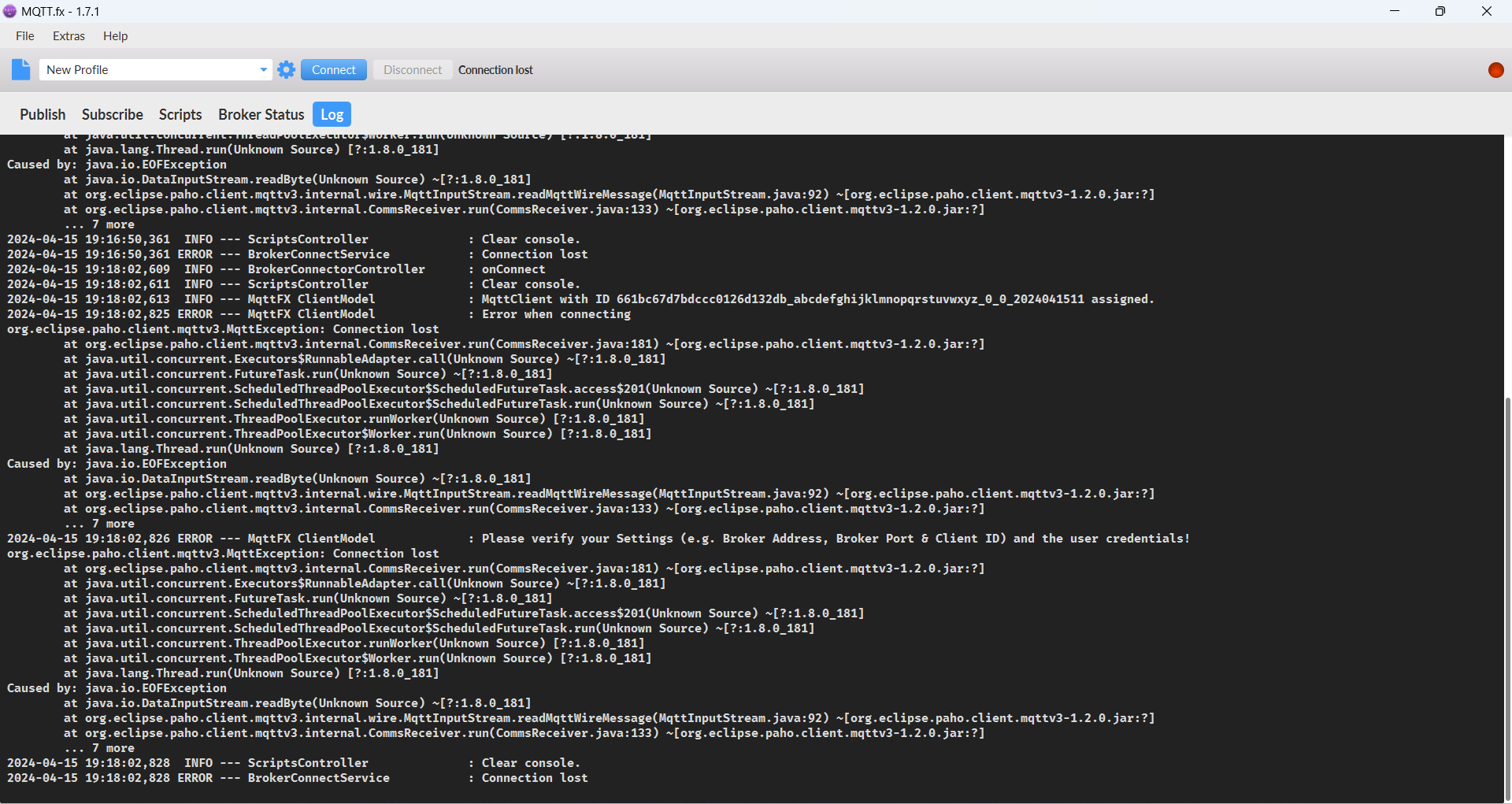Click the red connection status indicator
The image size is (1512, 804).
click(1496, 70)
